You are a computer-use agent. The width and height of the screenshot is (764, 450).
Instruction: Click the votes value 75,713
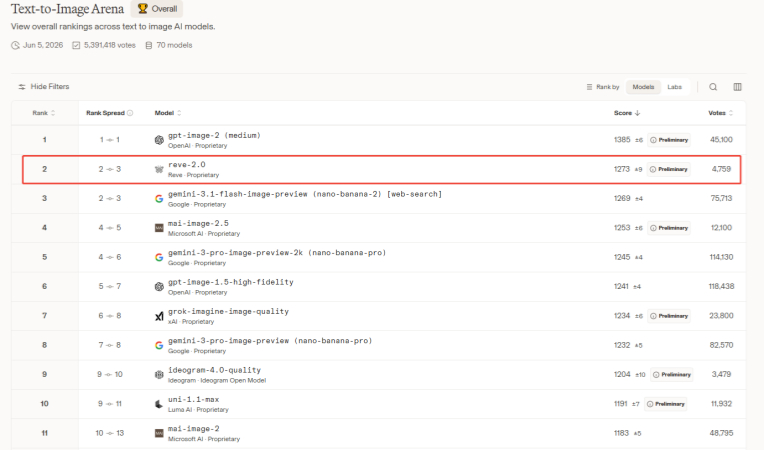[722, 198]
